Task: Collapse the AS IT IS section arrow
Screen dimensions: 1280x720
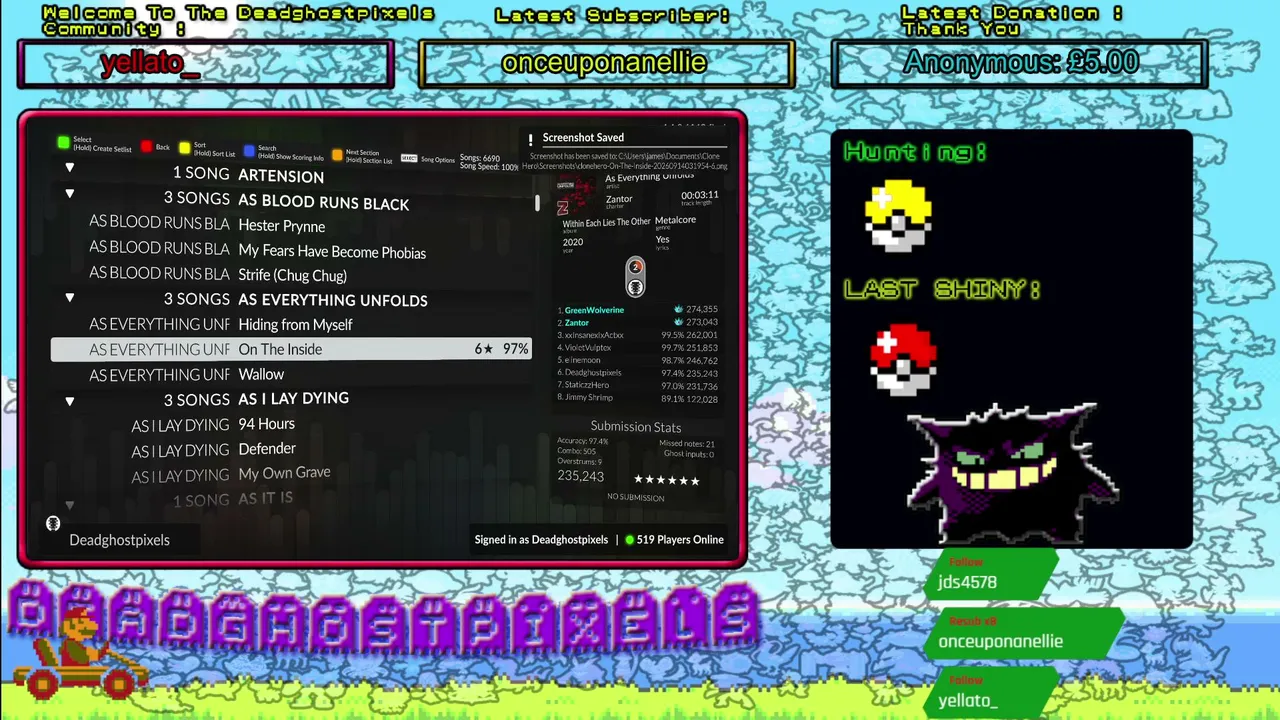Action: (x=70, y=505)
